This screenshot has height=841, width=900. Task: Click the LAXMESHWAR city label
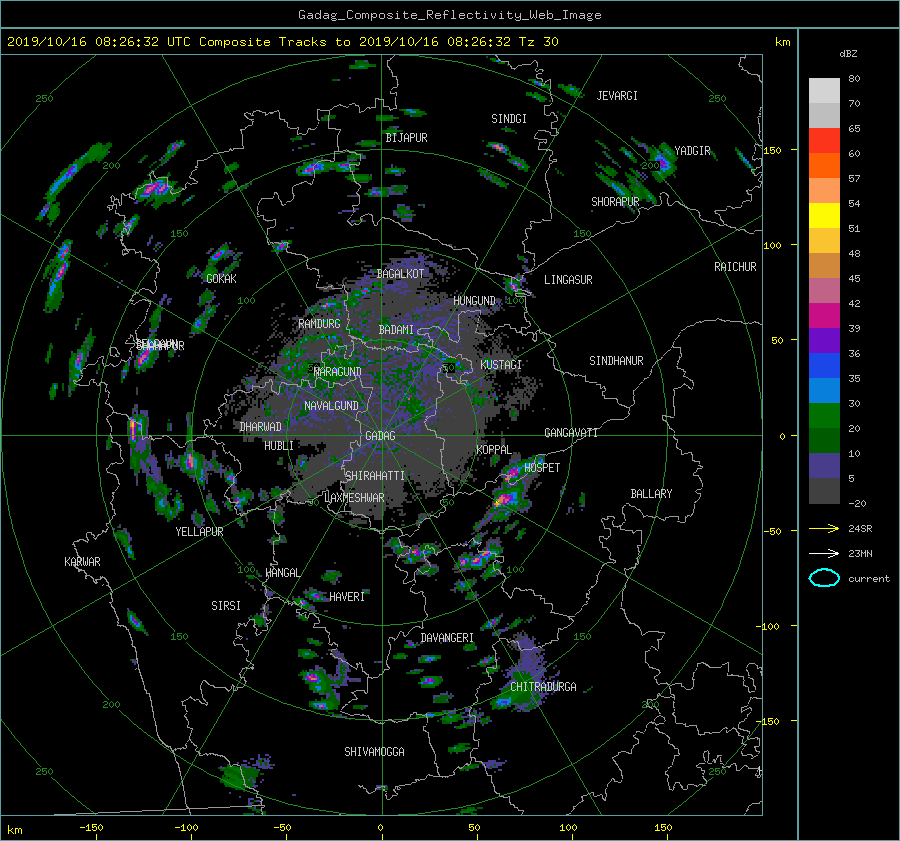(354, 498)
